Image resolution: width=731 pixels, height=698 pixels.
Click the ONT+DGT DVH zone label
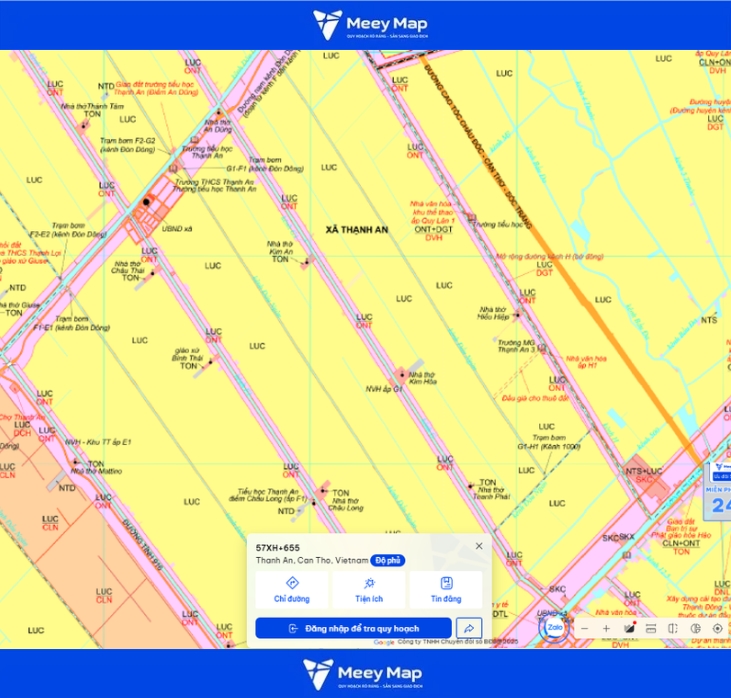click(434, 233)
